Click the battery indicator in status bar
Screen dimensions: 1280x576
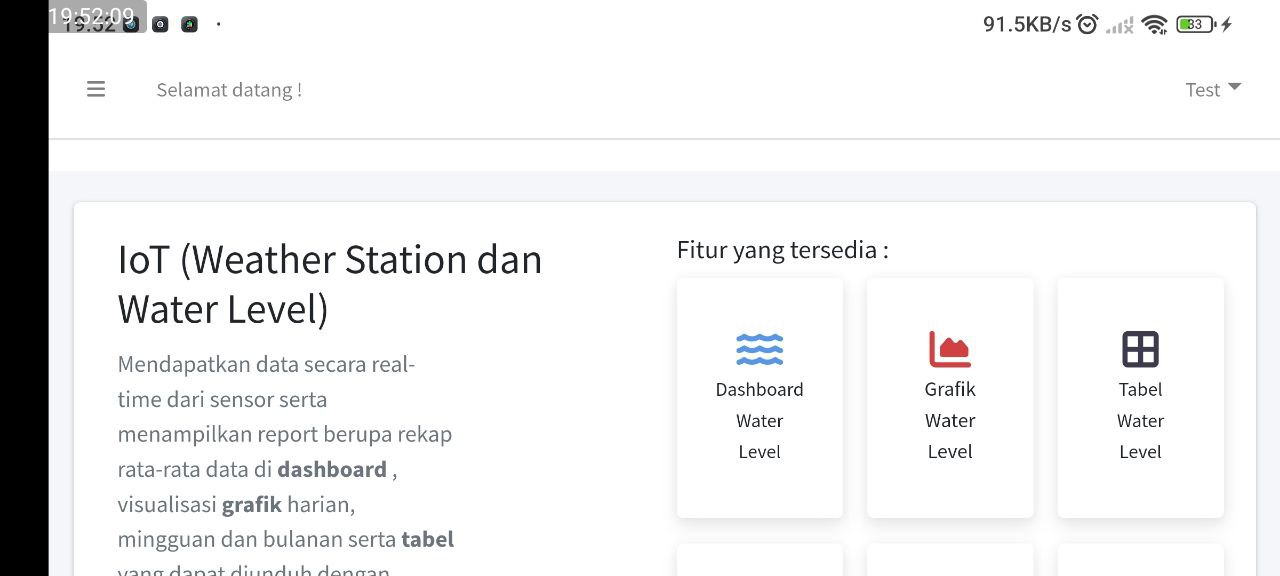1196,24
